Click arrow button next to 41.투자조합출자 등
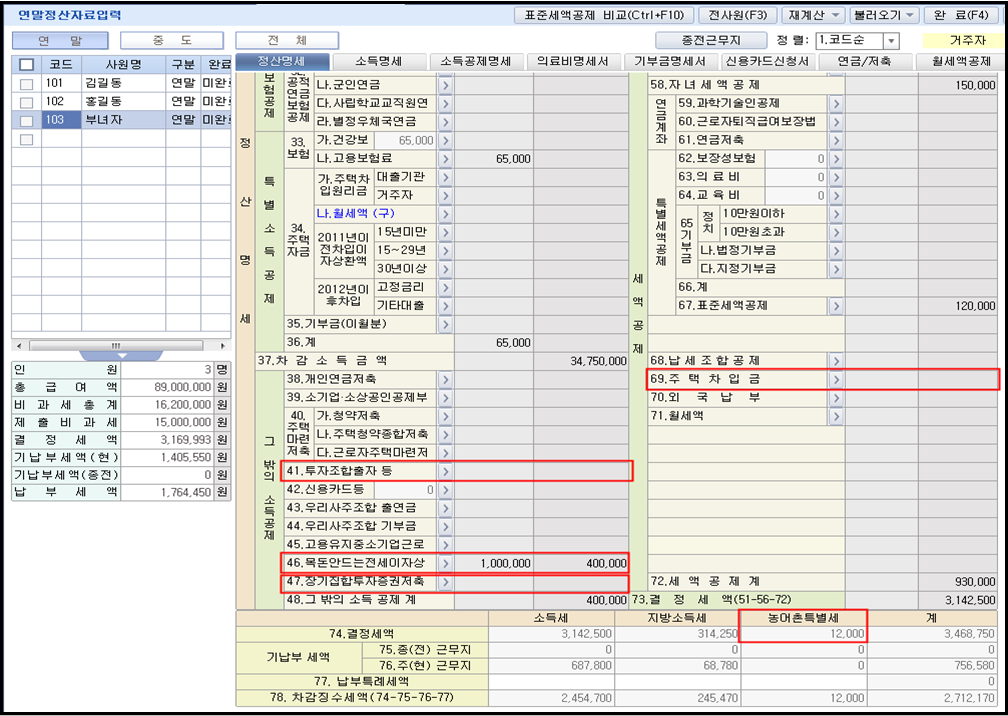Viewport: 1008px width, 716px height. [x=445, y=471]
